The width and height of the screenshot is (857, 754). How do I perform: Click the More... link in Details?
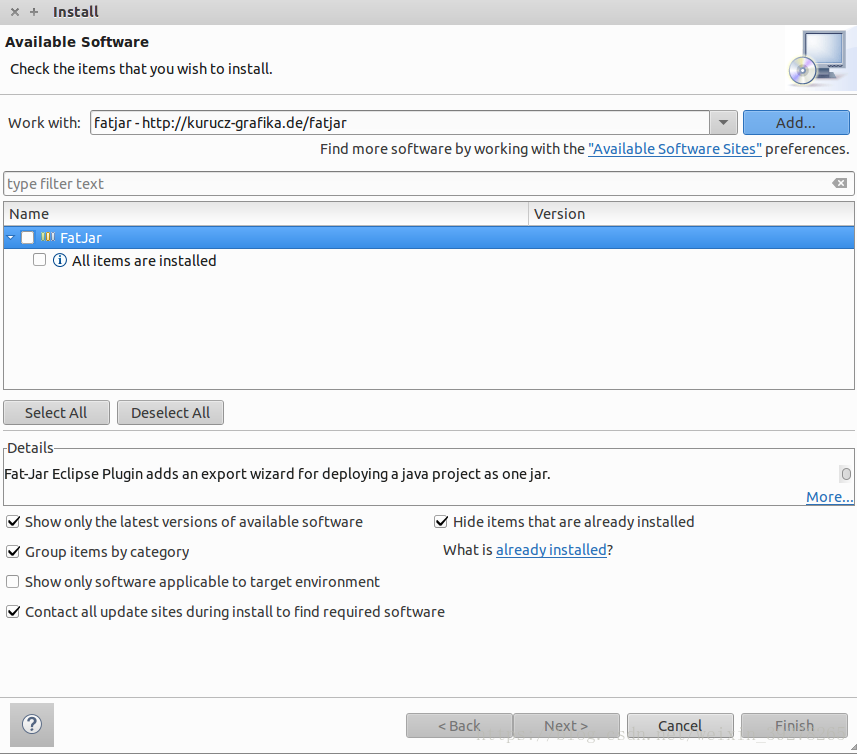pos(829,497)
